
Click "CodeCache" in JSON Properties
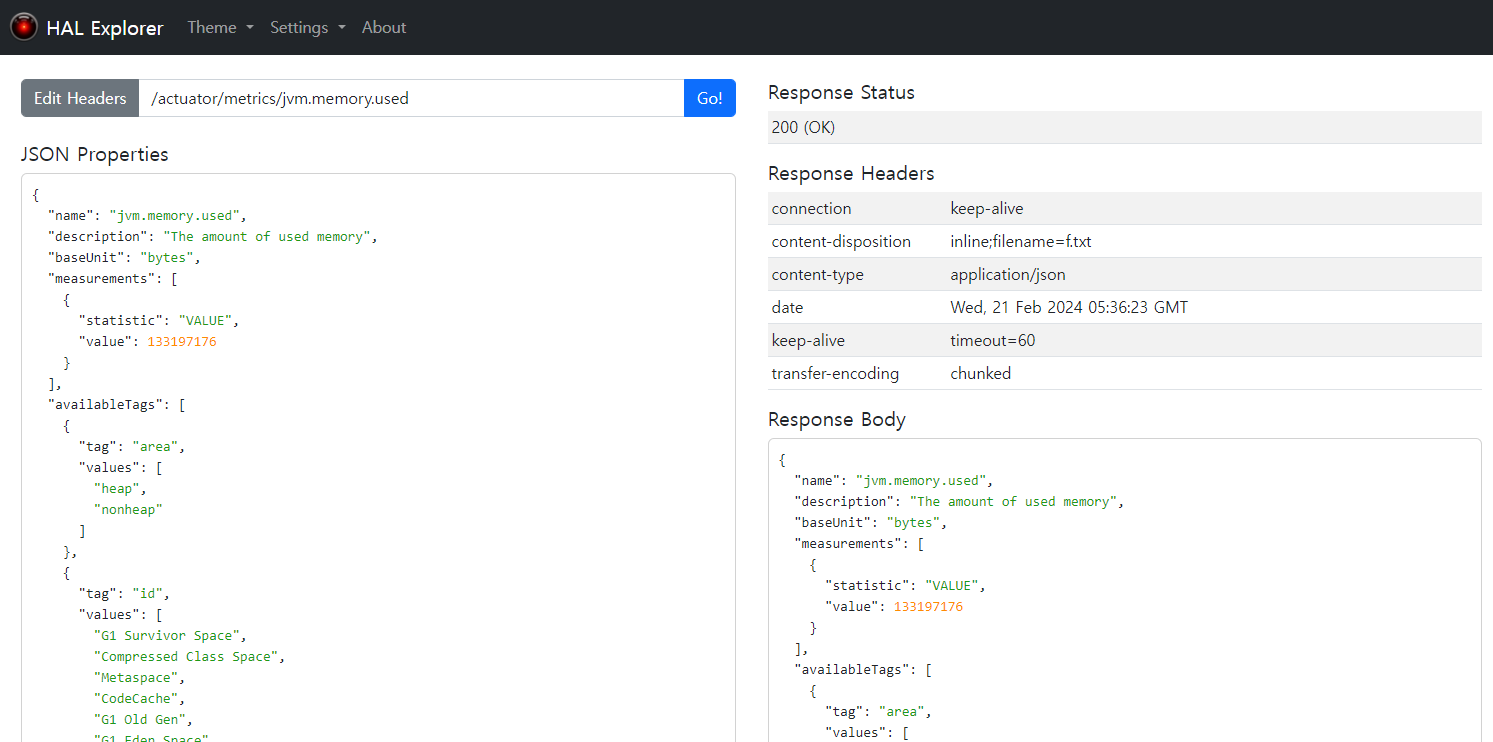point(136,698)
